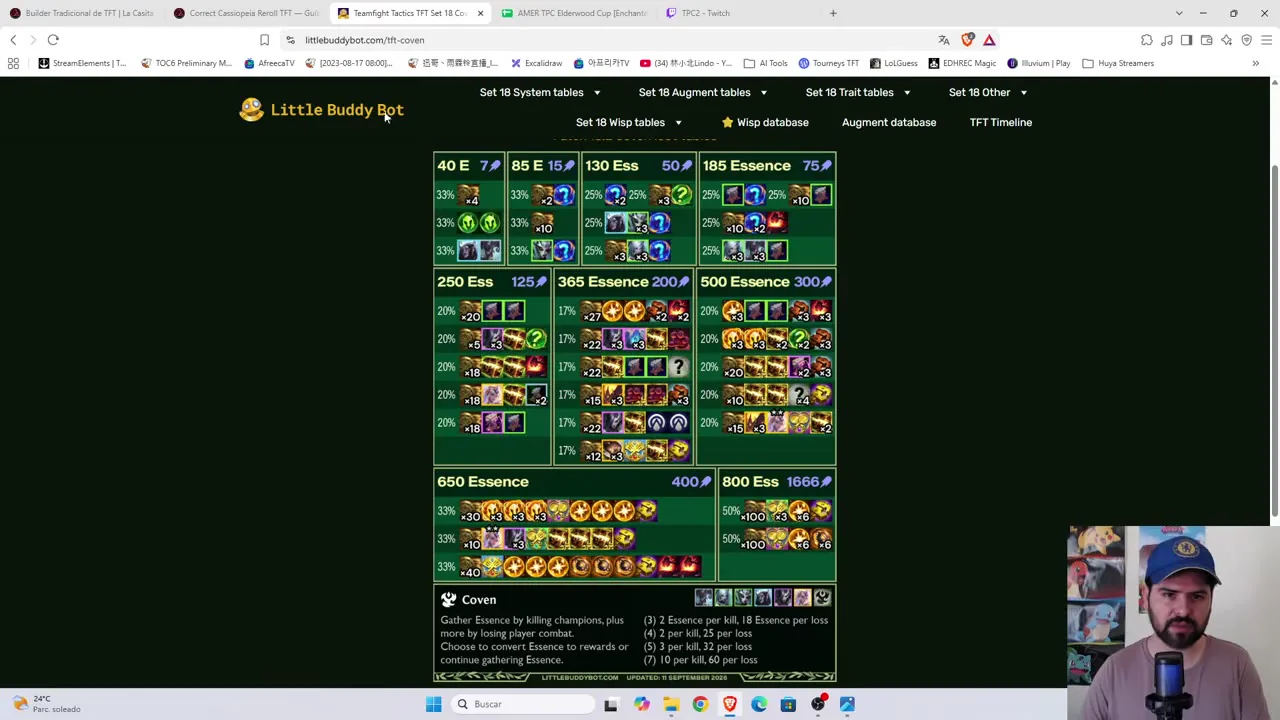Click the 500 Essence reward header
This screenshot has height=720, width=1280.
(766, 282)
